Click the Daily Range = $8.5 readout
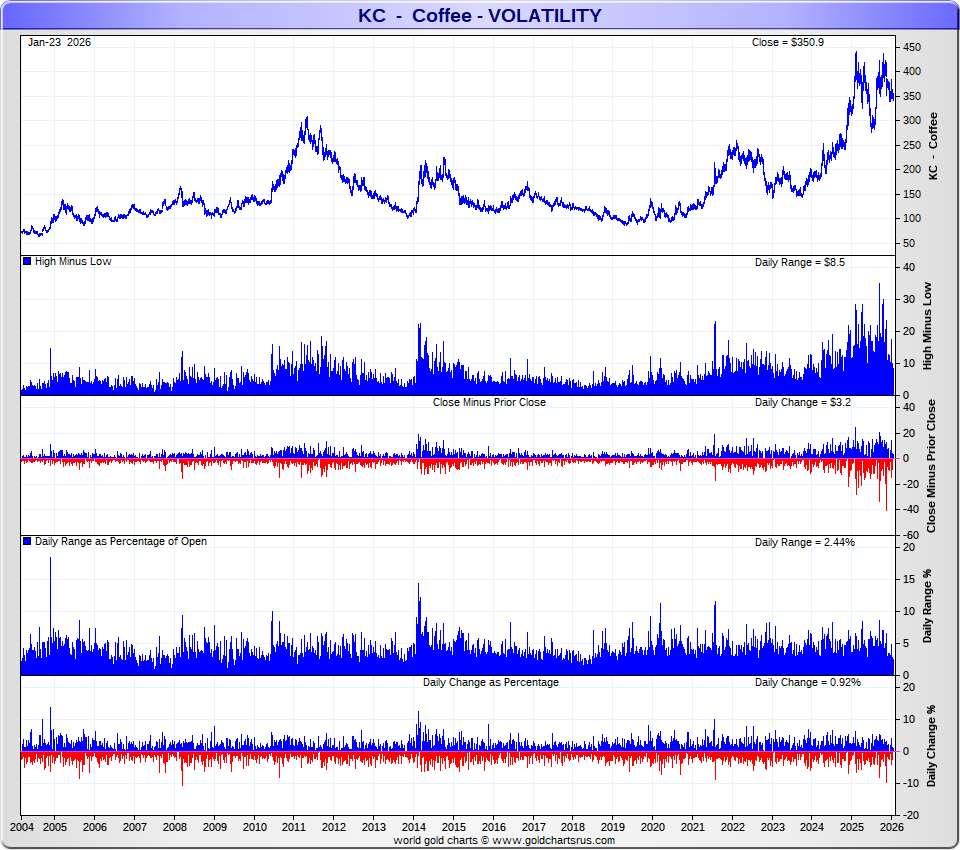The width and height of the screenshot is (960, 850). (x=801, y=262)
